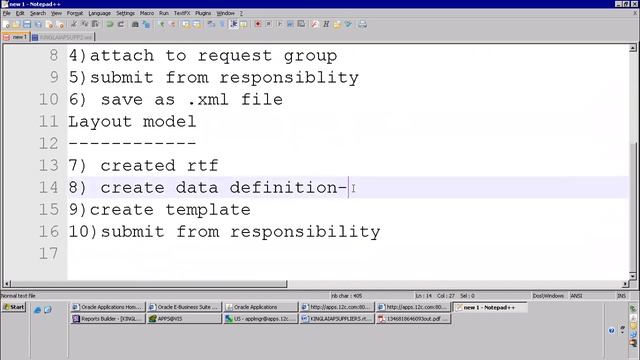Click the horizontal scrollbar left arrow
640x360 pixels.
(7, 284)
